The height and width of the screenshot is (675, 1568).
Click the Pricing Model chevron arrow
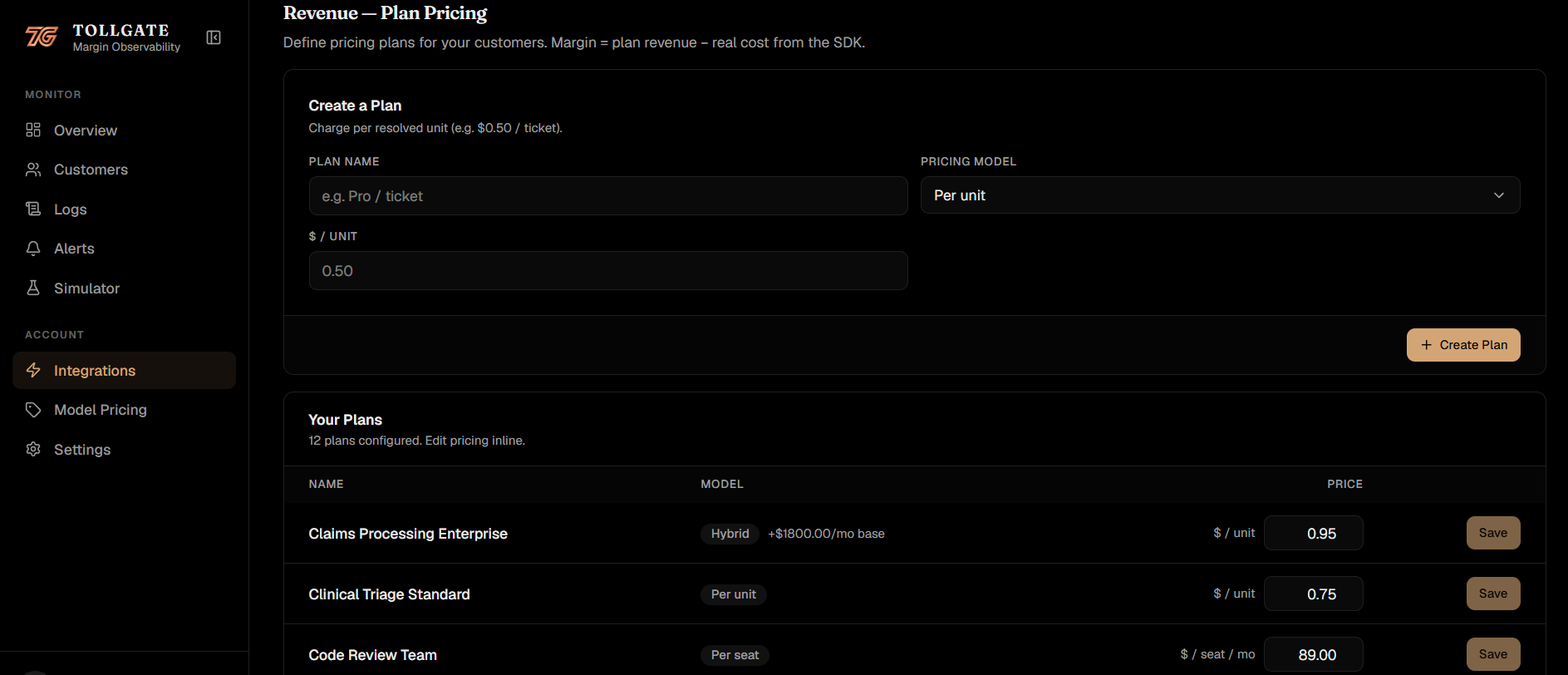[1499, 195]
